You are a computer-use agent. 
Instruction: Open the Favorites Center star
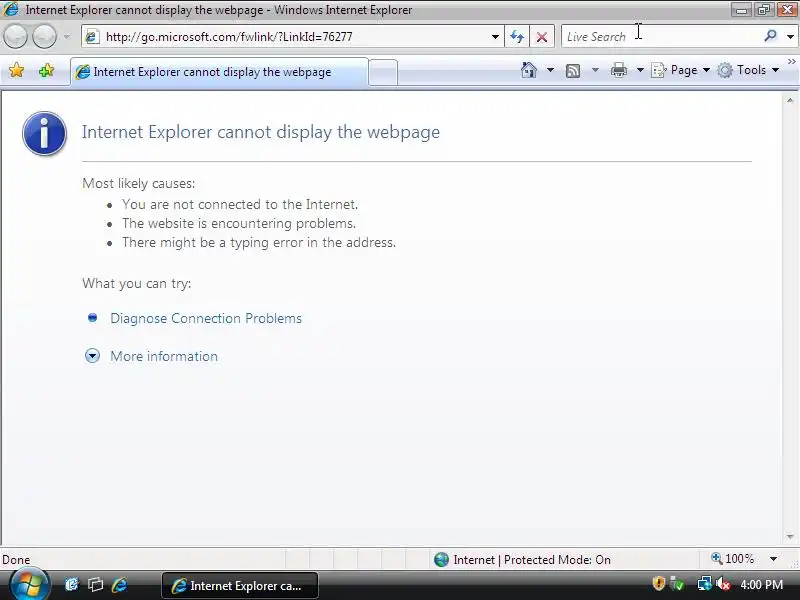[x=16, y=70]
